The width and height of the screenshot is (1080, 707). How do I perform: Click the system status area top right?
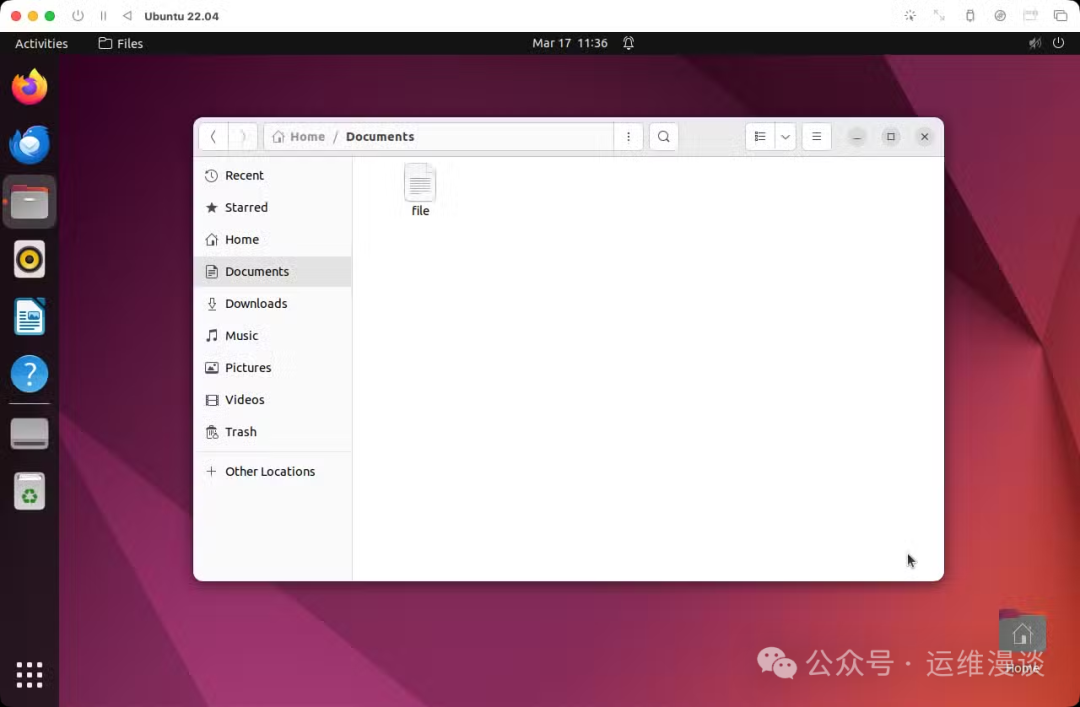1047,43
